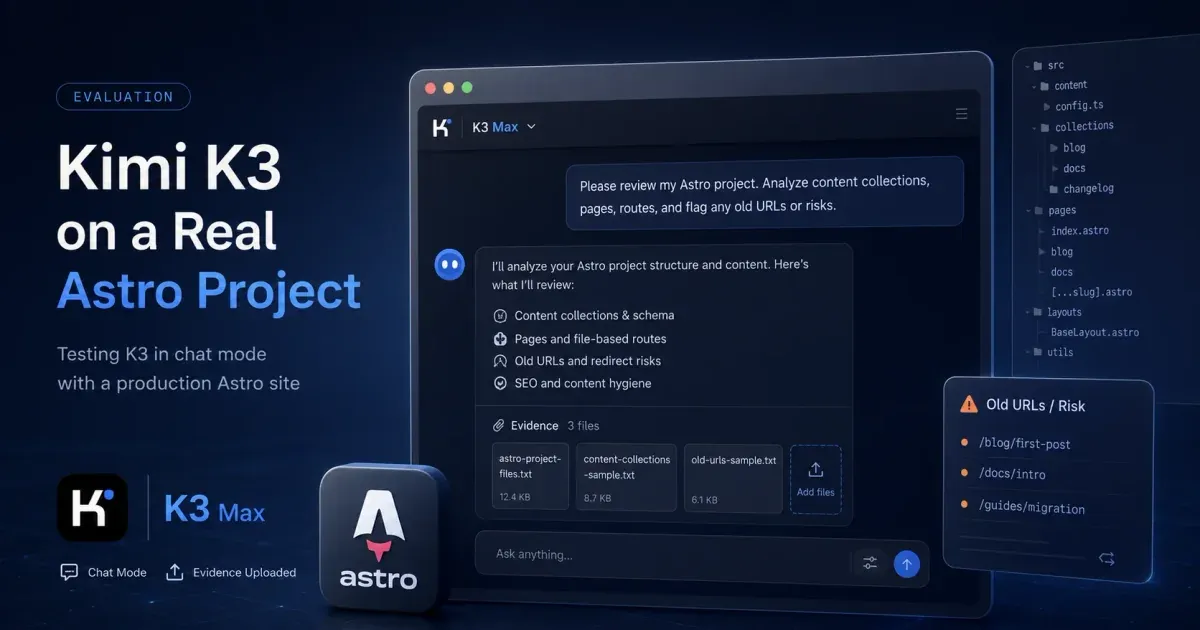The image size is (1200, 630).
Task: Click the swap arrows icon in risk panel
Action: 1106,558
